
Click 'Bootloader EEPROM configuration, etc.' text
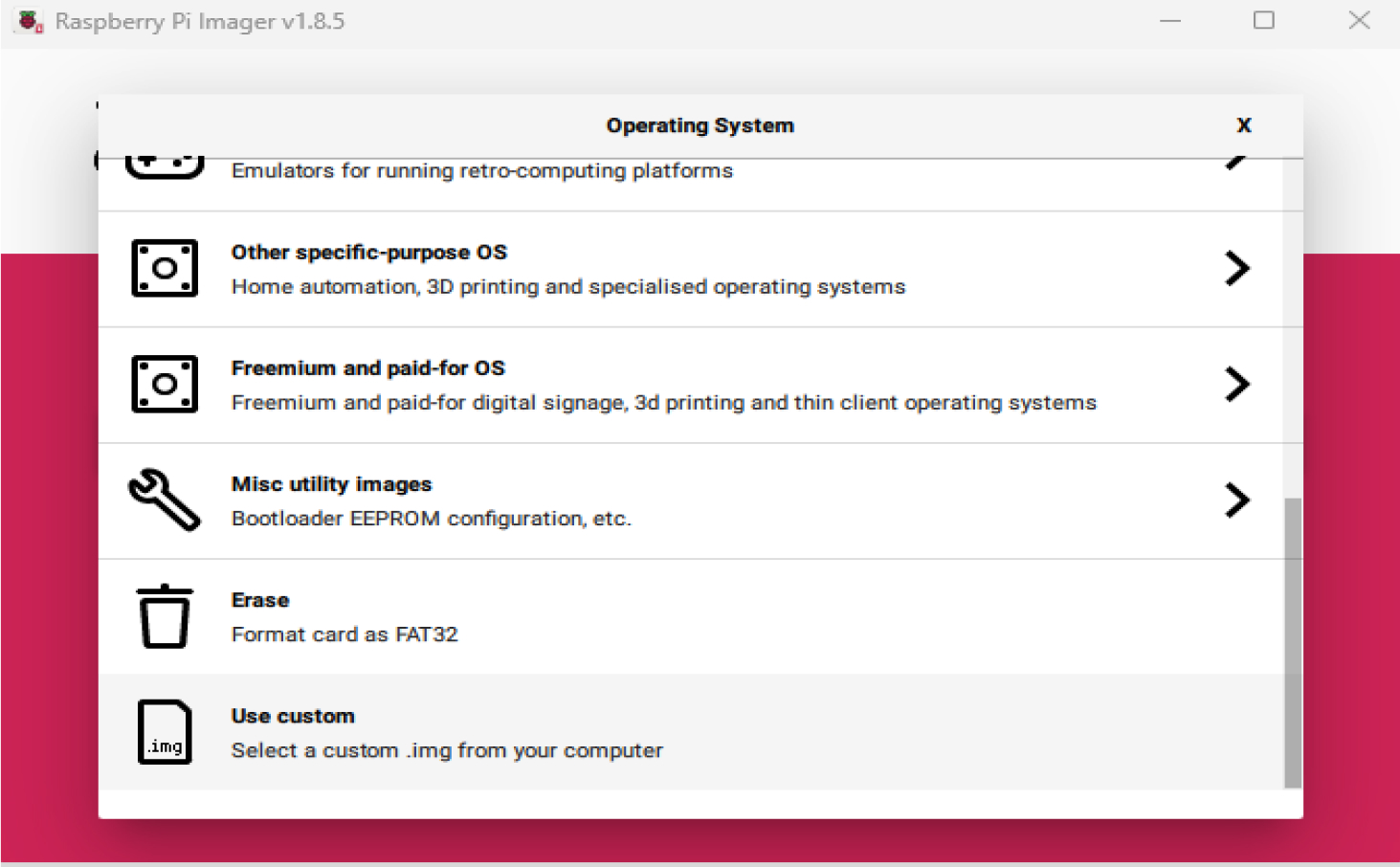click(432, 519)
